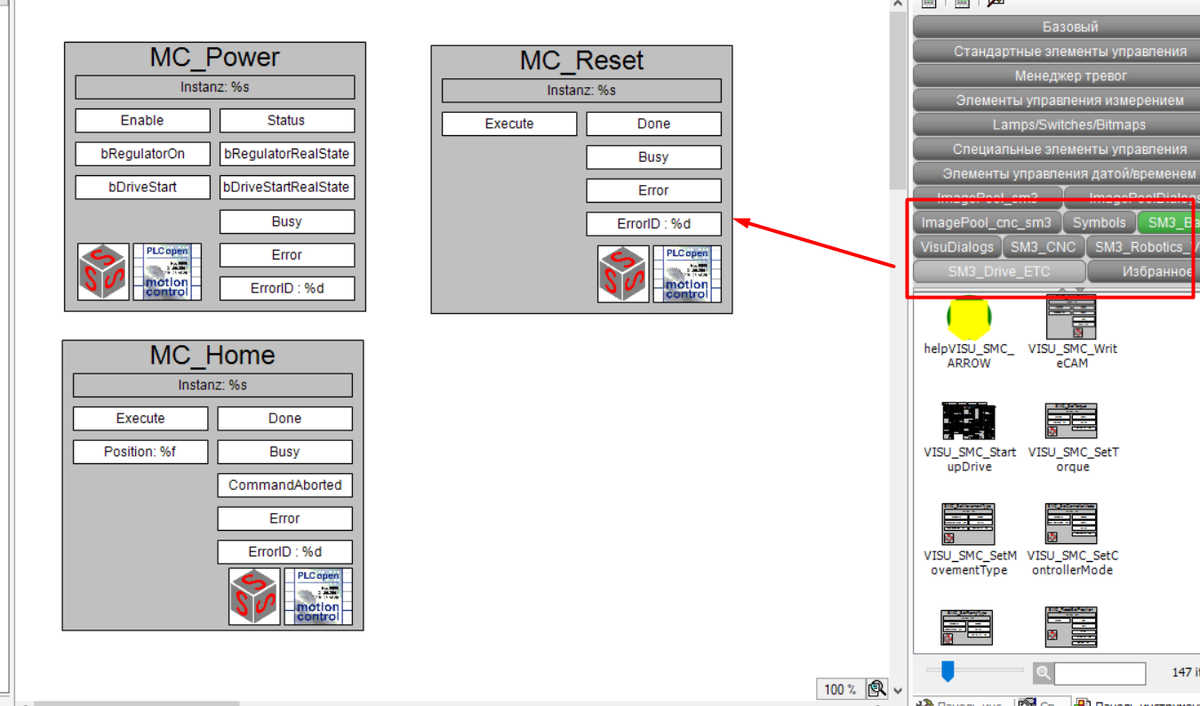Click the Error field in MC_Power

(x=286, y=255)
